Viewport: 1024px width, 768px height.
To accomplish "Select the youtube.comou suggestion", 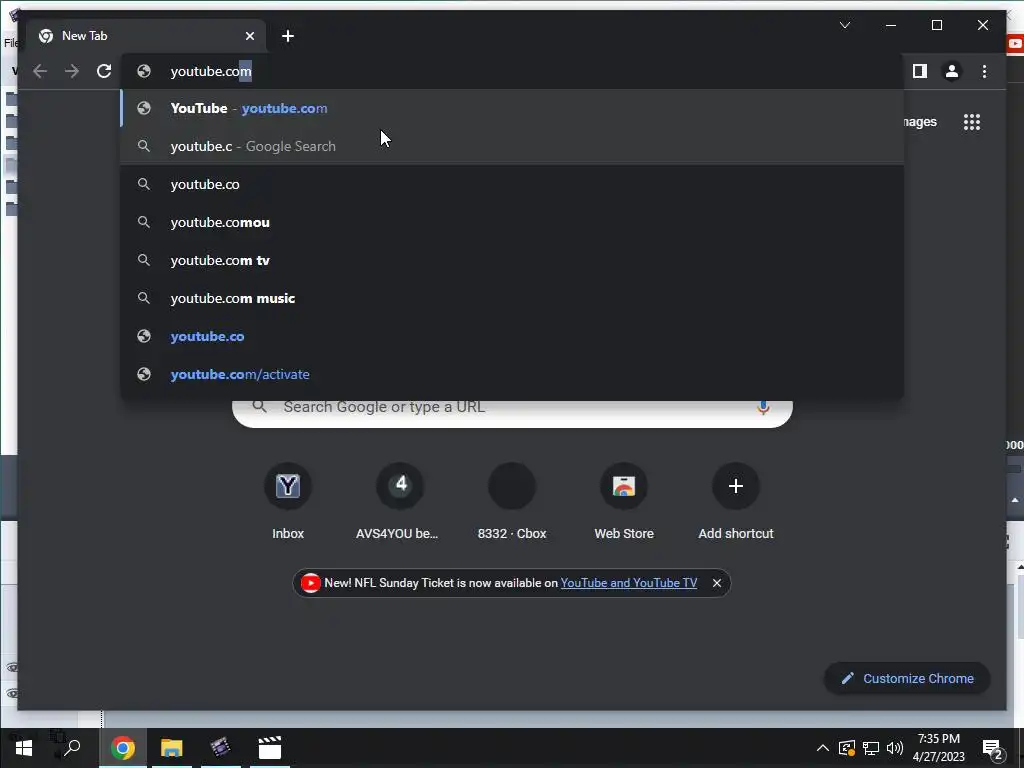I will tap(512, 222).
